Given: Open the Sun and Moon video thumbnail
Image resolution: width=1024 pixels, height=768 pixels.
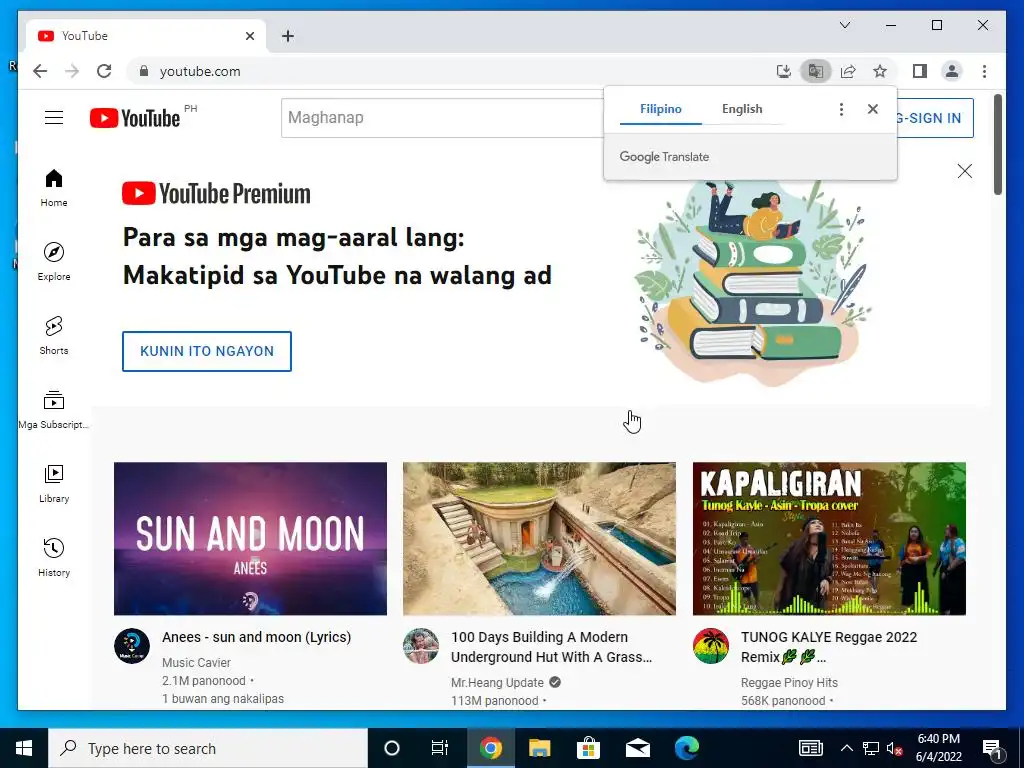Looking at the screenshot, I should coord(250,539).
